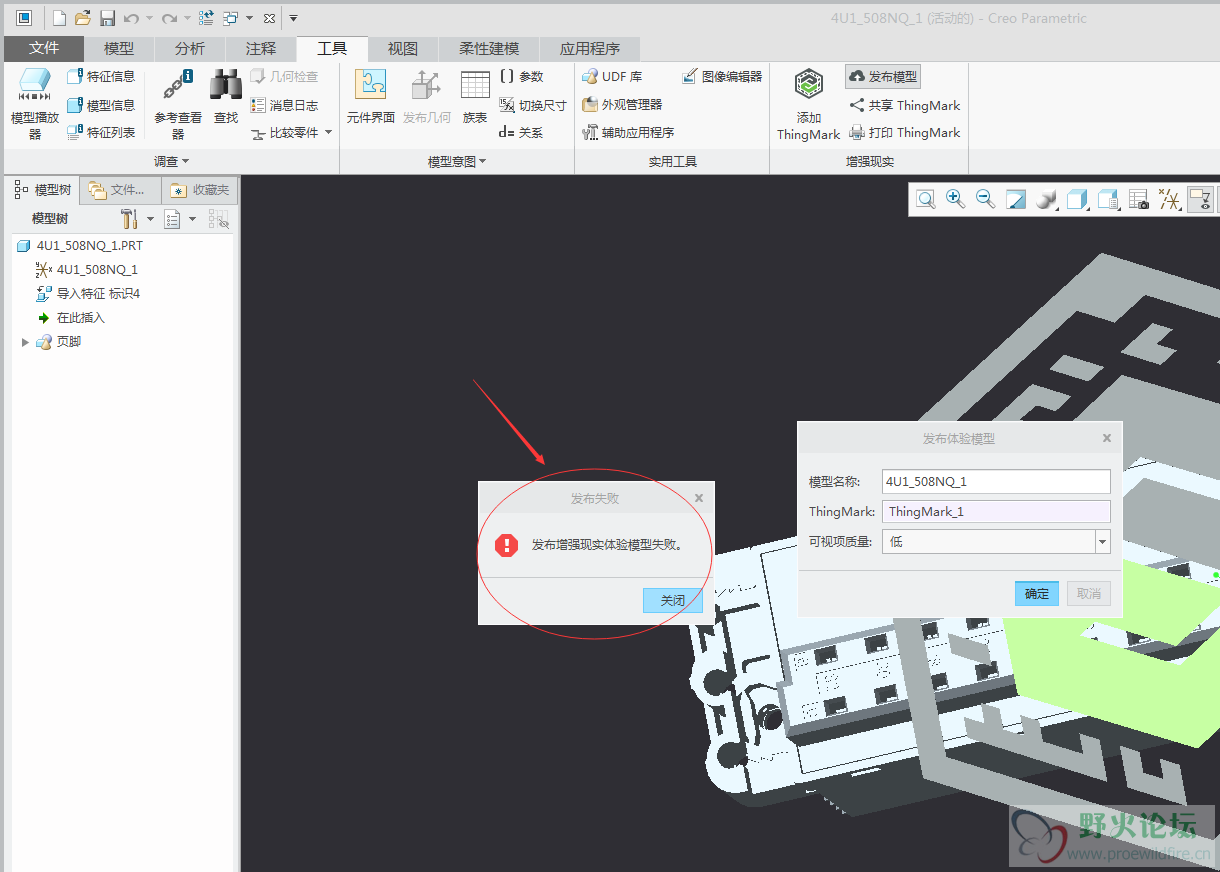Image resolution: width=1220 pixels, height=872 pixels.
Task: Switch to the 收藏夹 favorites tab
Action: tap(200, 190)
